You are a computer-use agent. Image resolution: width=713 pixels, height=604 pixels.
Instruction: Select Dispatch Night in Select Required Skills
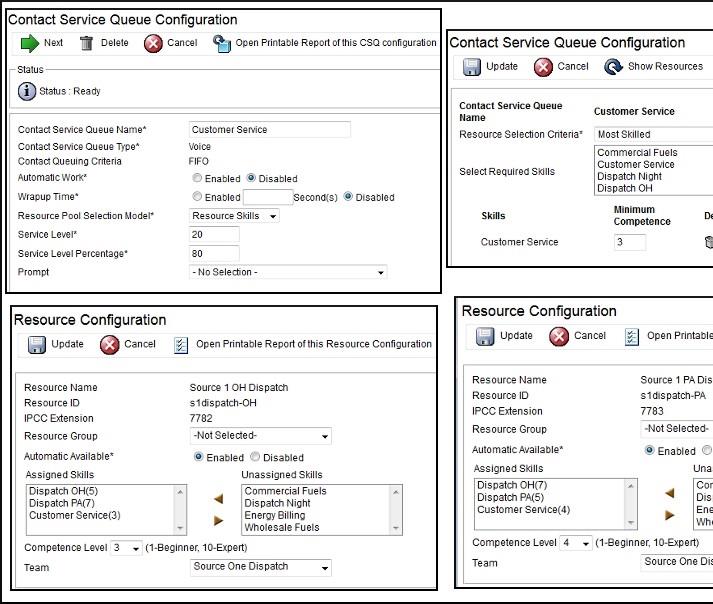629,176
